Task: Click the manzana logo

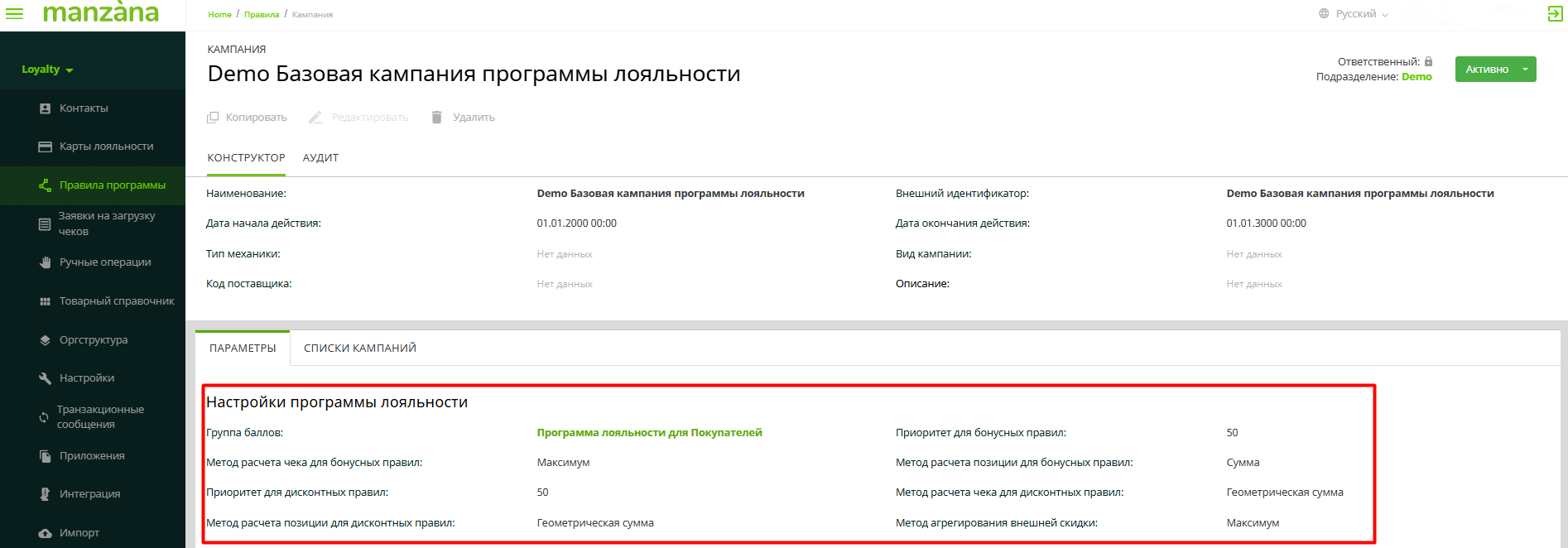Action: point(100,13)
